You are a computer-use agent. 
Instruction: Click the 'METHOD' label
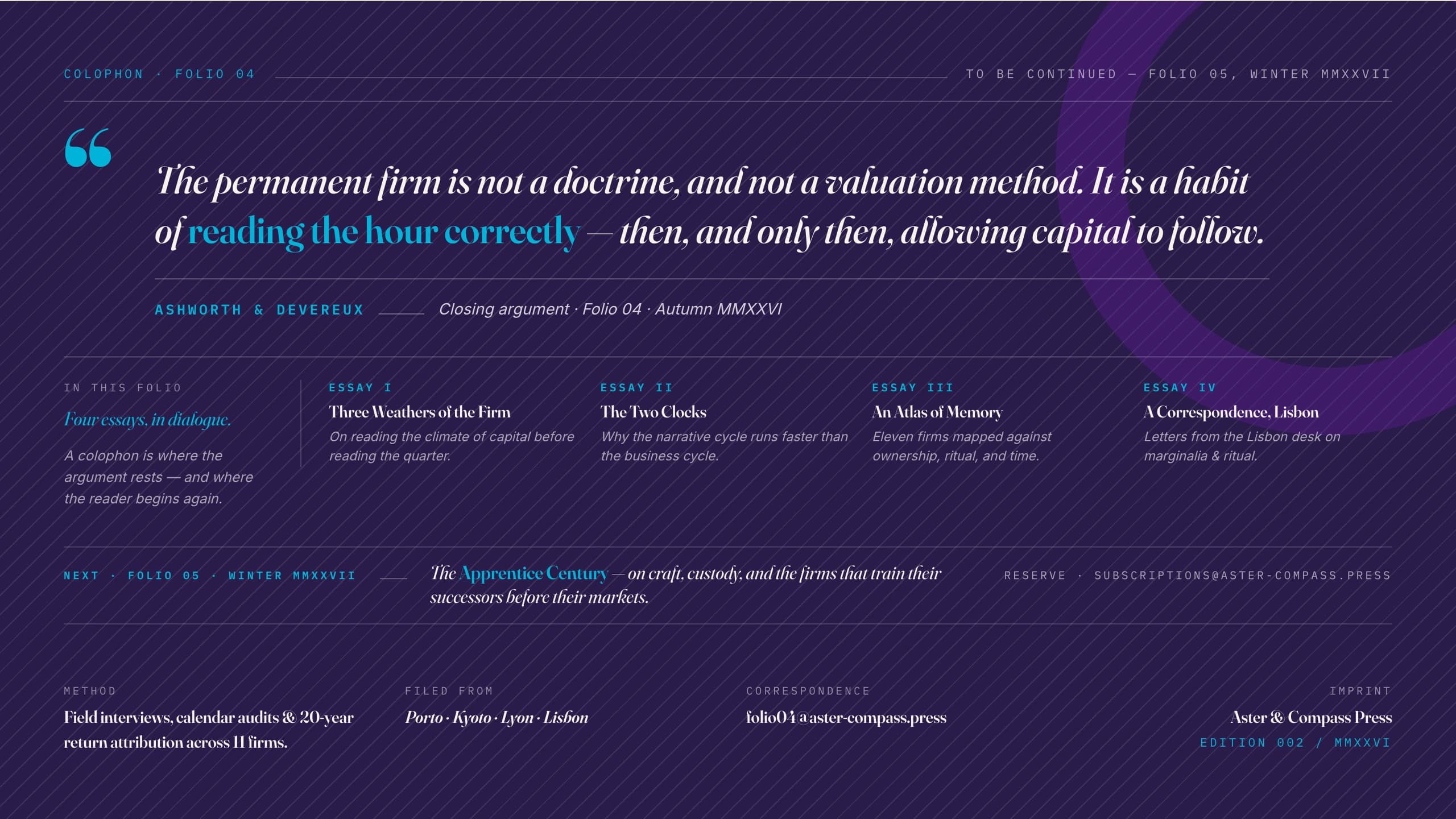(90, 691)
